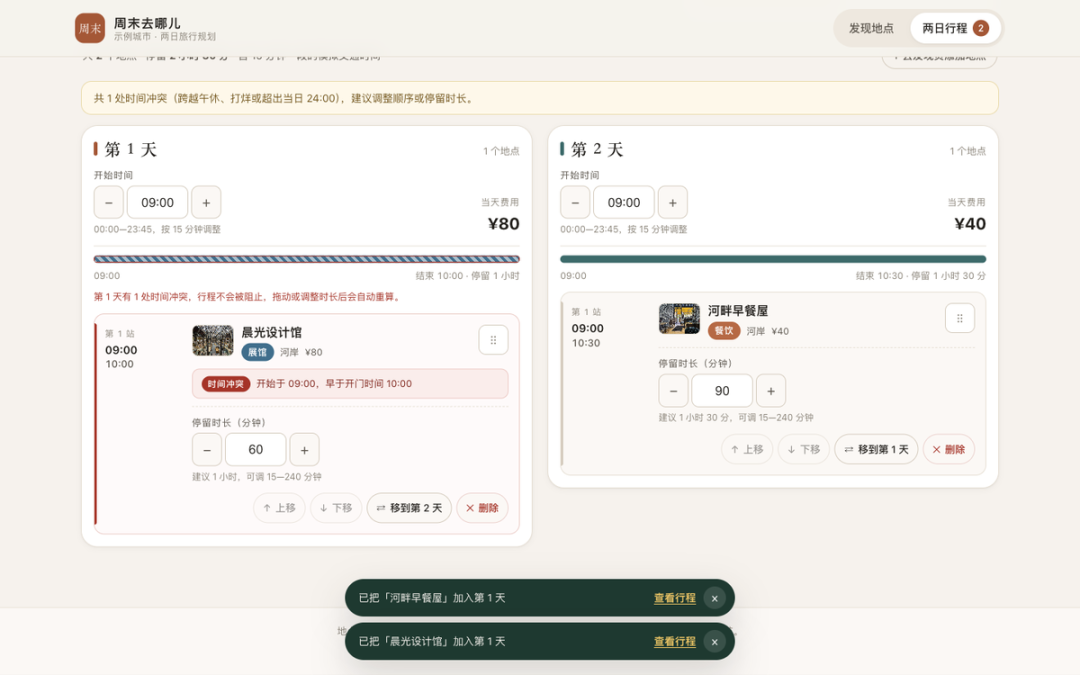
Task: Switch to the 发现地点 tab
Action: pyautogui.click(x=871, y=28)
